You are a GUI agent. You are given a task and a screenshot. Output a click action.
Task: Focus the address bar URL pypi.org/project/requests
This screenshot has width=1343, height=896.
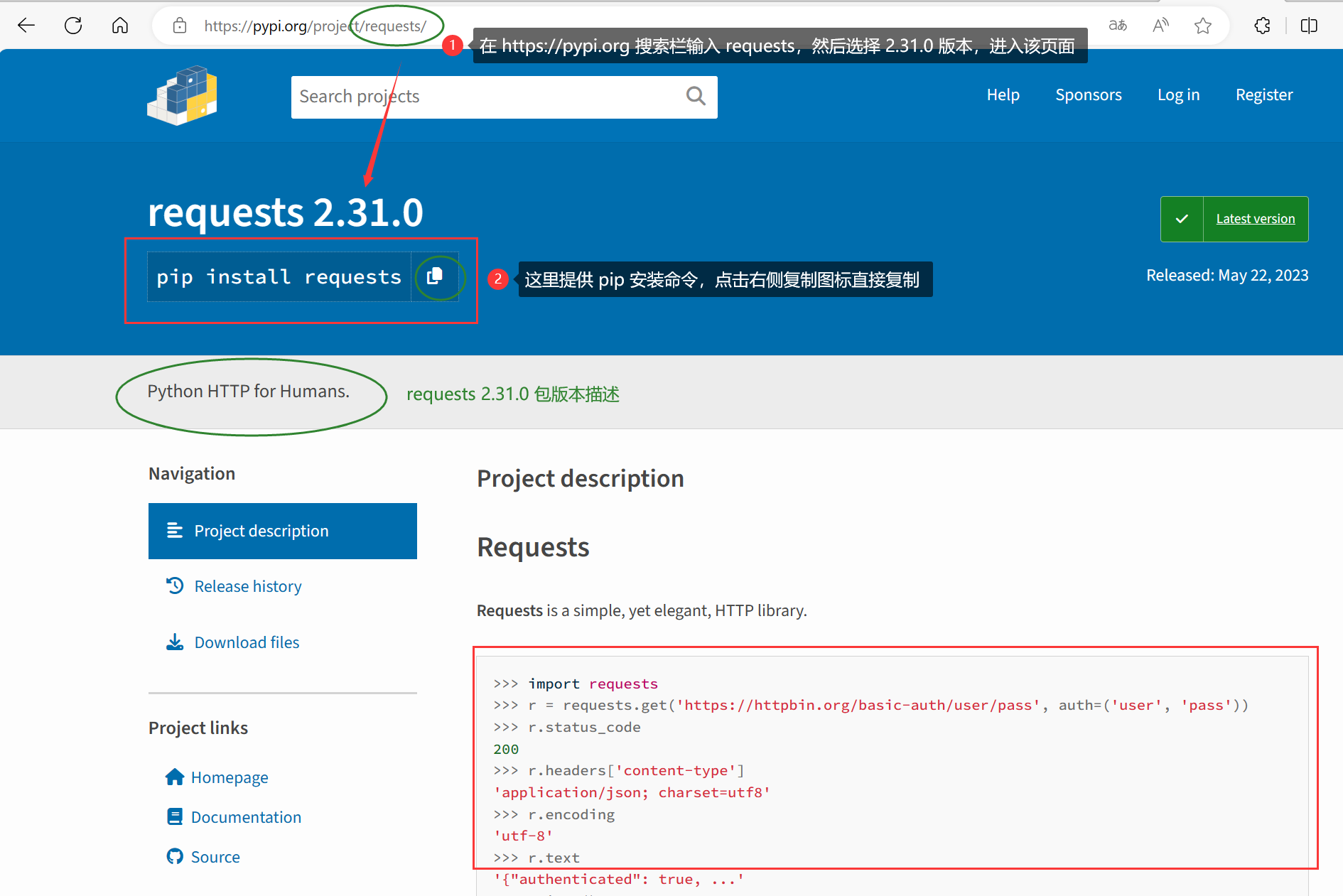point(315,26)
